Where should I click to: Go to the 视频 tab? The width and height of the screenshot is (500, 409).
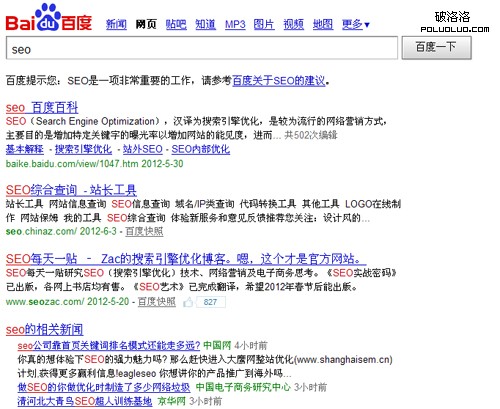point(293,24)
